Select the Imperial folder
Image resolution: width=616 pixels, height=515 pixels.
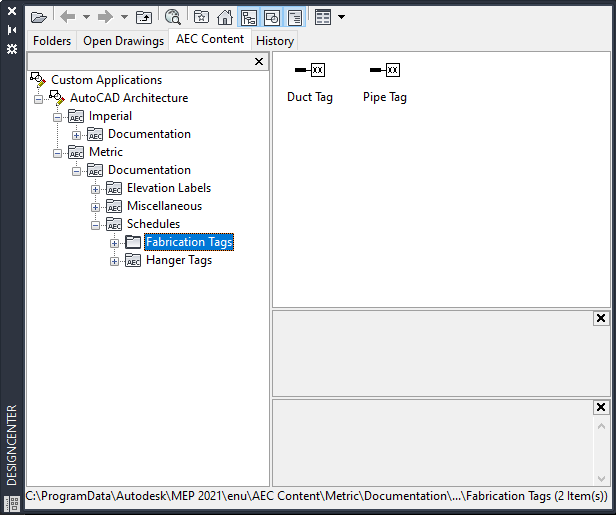tap(110, 116)
